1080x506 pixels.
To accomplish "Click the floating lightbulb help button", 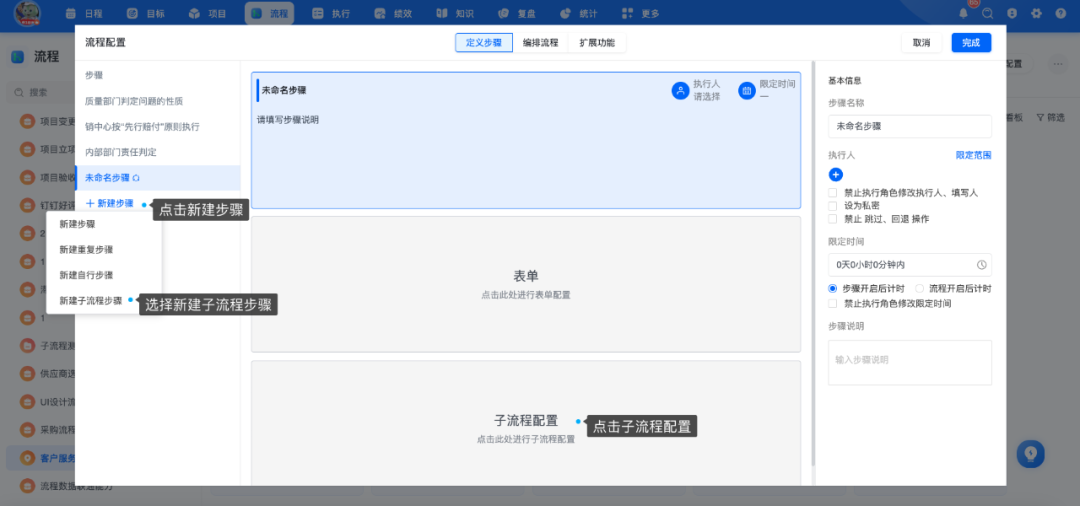I will pyautogui.click(x=1030, y=454).
